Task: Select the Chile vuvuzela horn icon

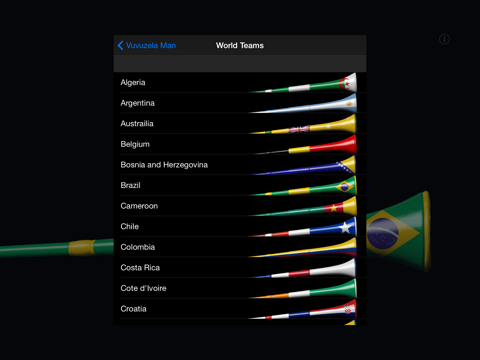Action: pos(303,227)
